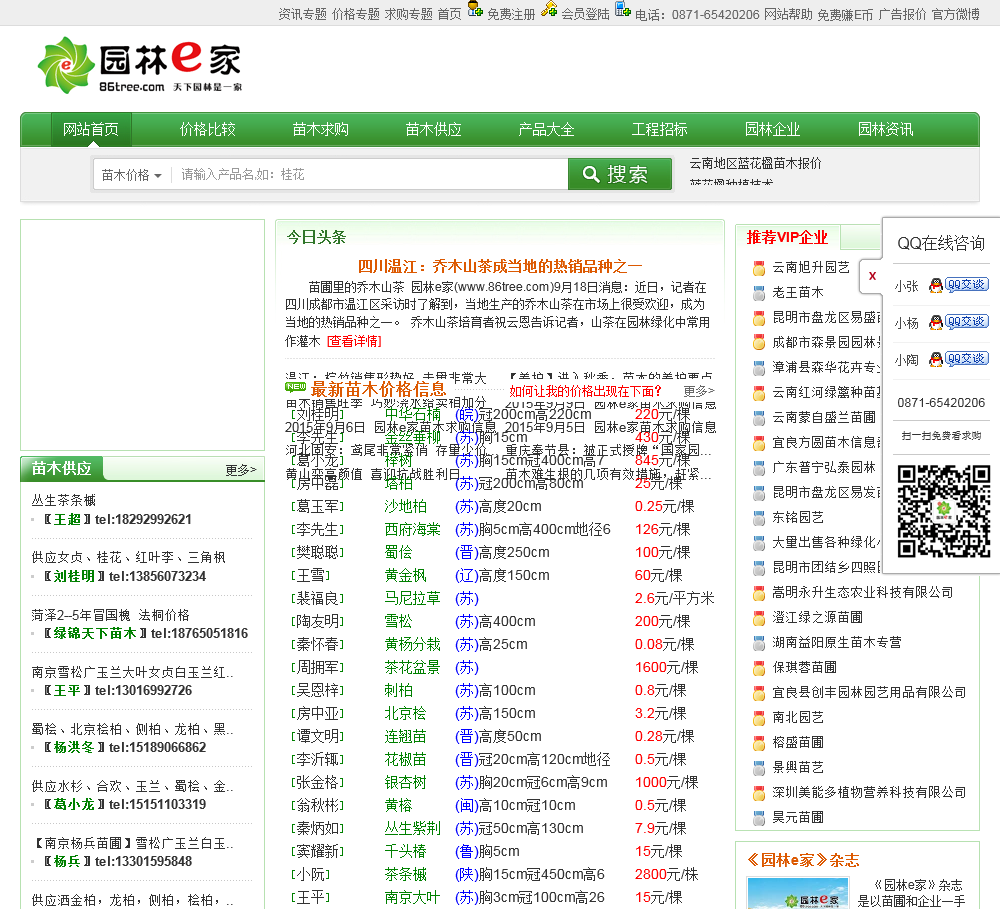Click the medal icon beside 榕盛苗圃
The image size is (1000, 909).
click(759, 743)
